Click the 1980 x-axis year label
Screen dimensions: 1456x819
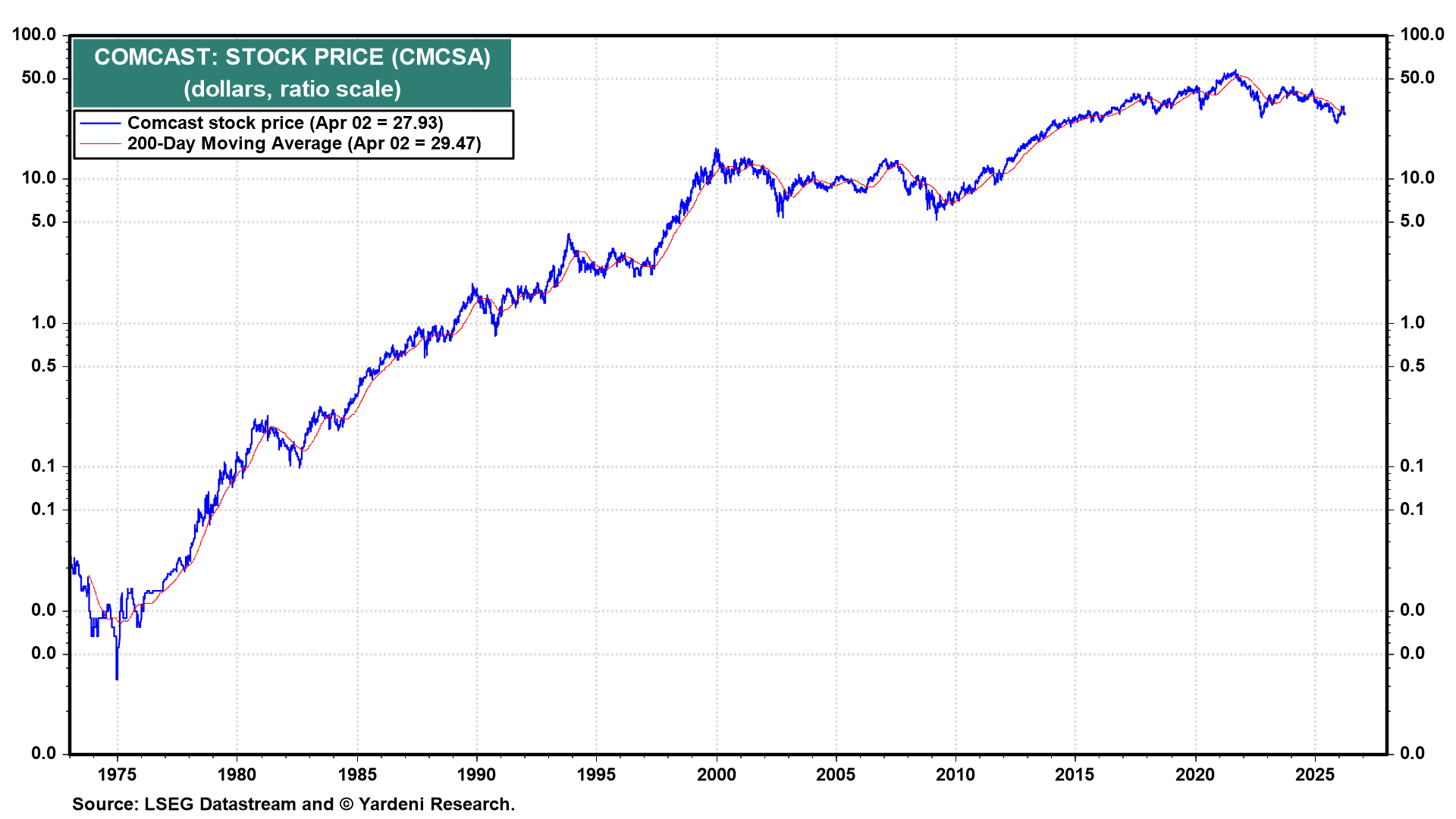(x=237, y=774)
